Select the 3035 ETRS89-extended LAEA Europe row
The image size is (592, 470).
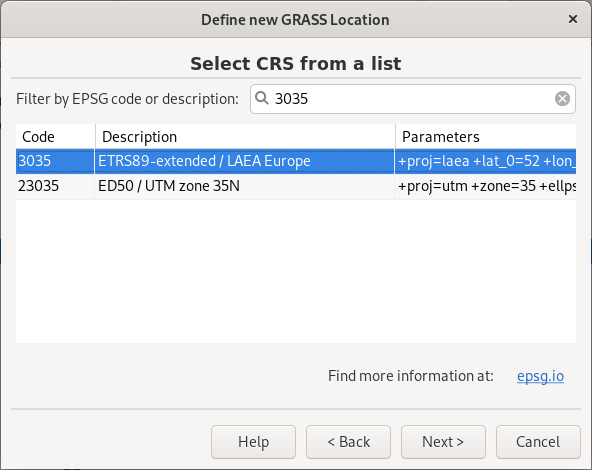296,161
